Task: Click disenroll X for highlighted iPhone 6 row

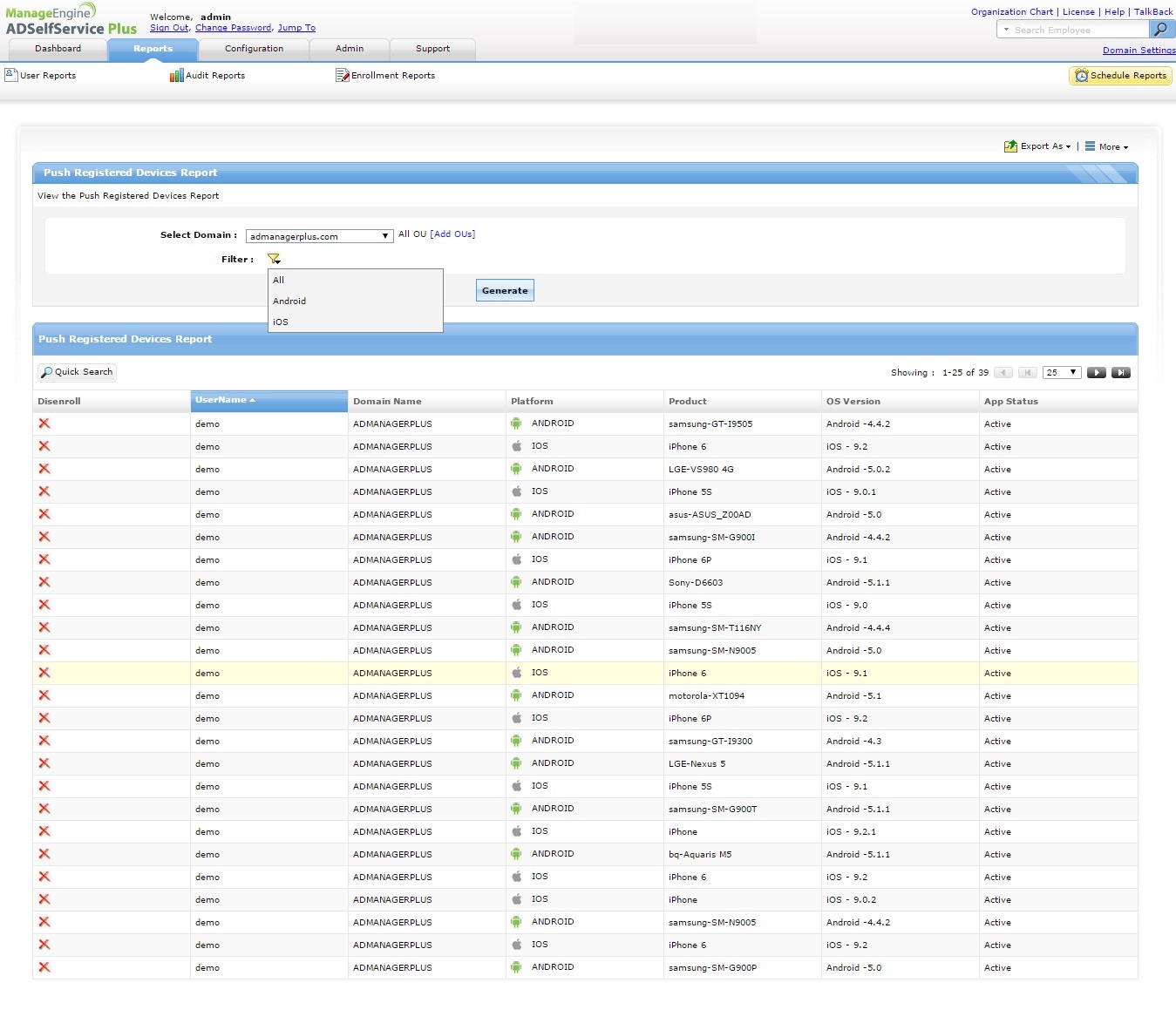Action: click(x=44, y=673)
